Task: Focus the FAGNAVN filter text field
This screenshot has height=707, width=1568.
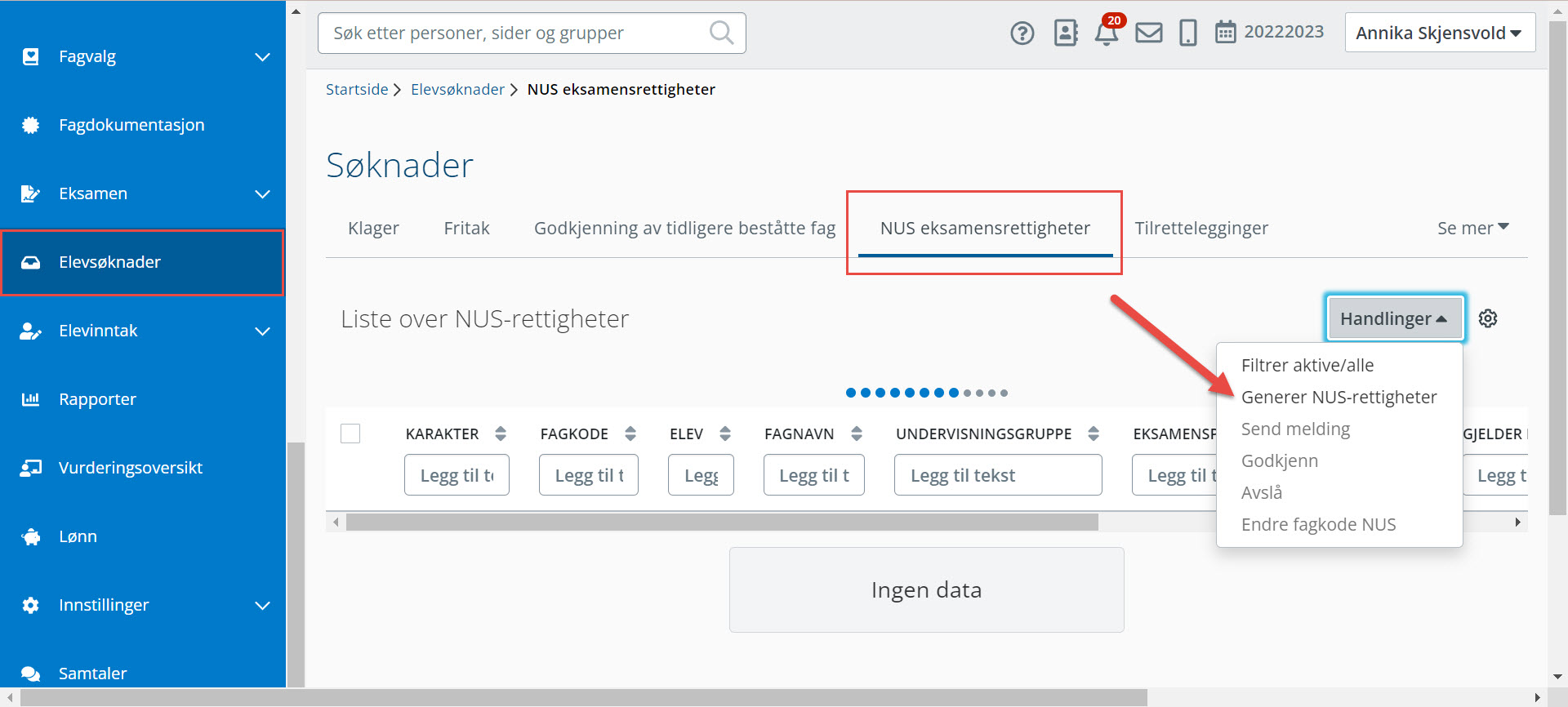Action: [814, 475]
